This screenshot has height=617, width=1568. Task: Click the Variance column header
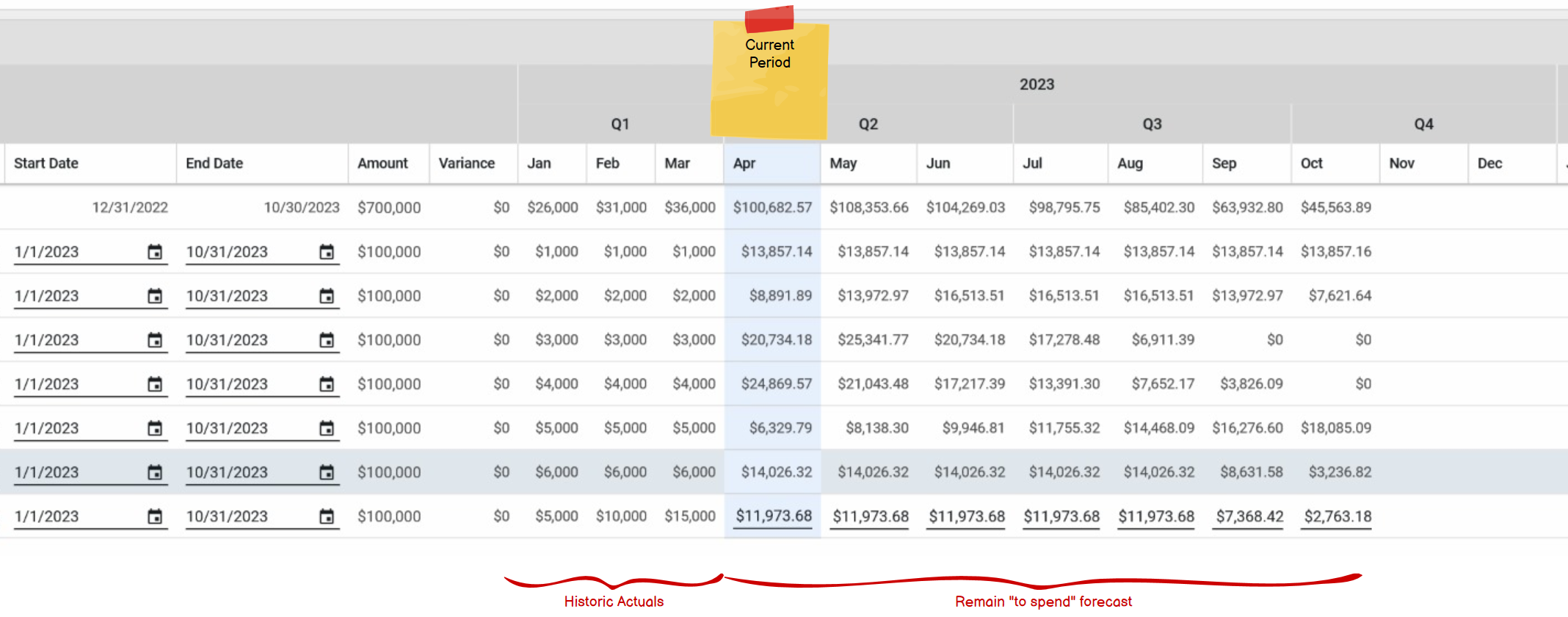click(466, 163)
